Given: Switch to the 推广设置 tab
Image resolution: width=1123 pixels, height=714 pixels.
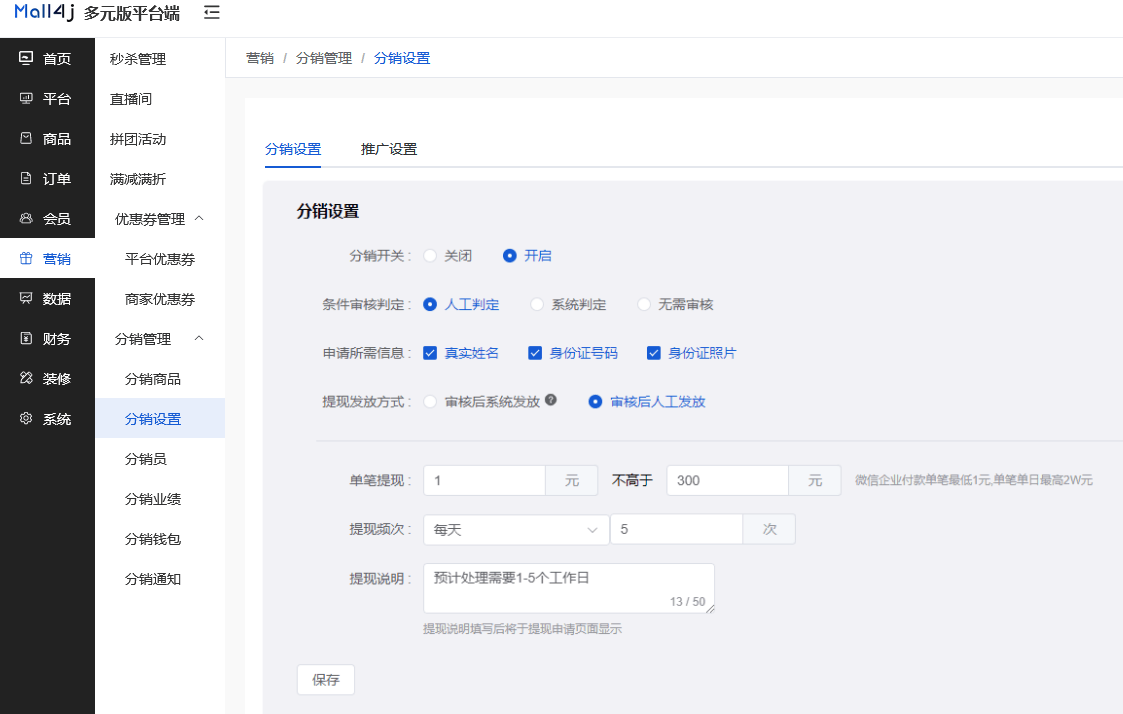Looking at the screenshot, I should point(389,149).
